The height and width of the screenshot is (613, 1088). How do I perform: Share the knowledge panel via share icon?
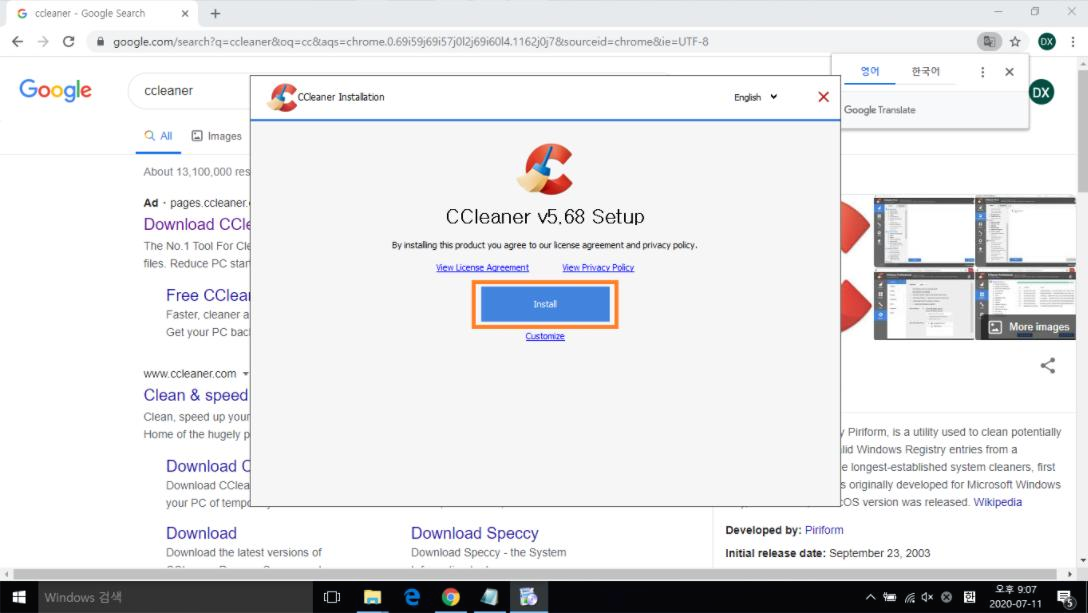(x=1048, y=366)
